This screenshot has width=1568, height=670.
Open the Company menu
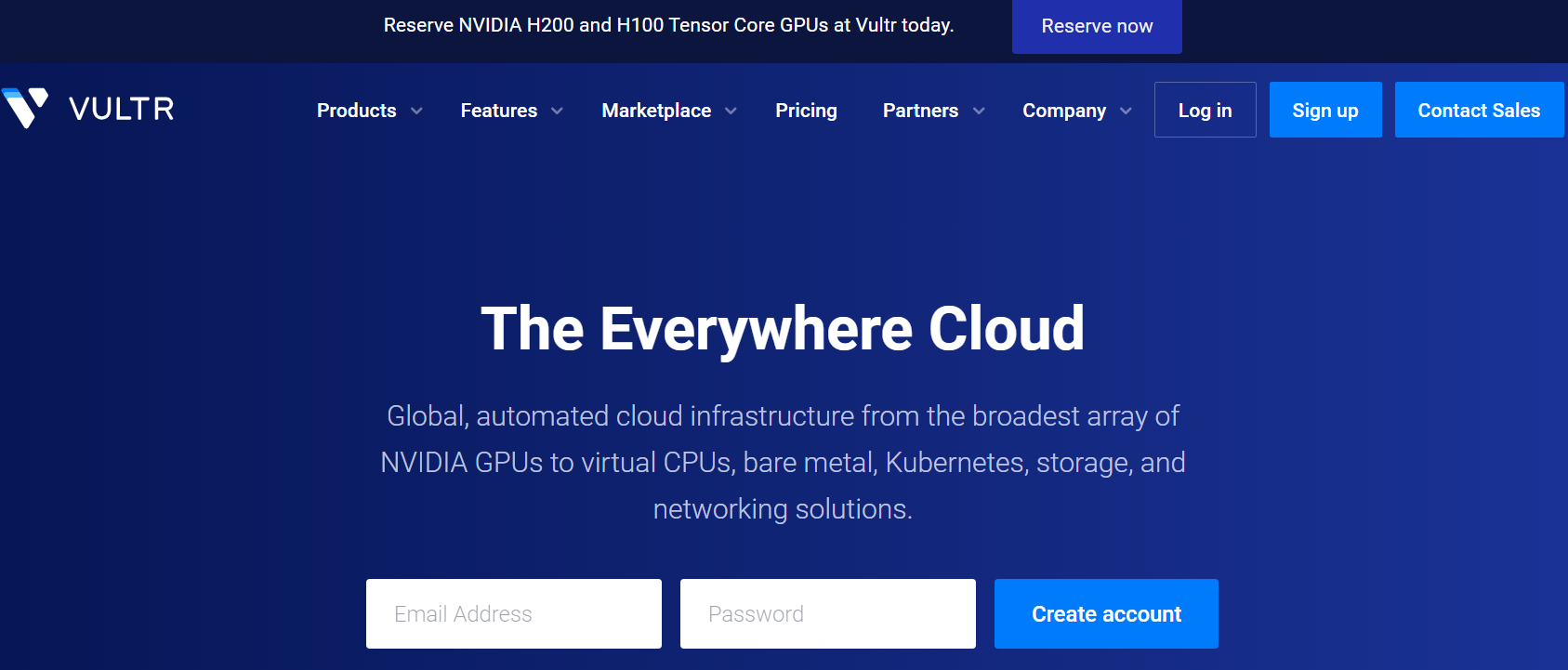(x=1065, y=111)
